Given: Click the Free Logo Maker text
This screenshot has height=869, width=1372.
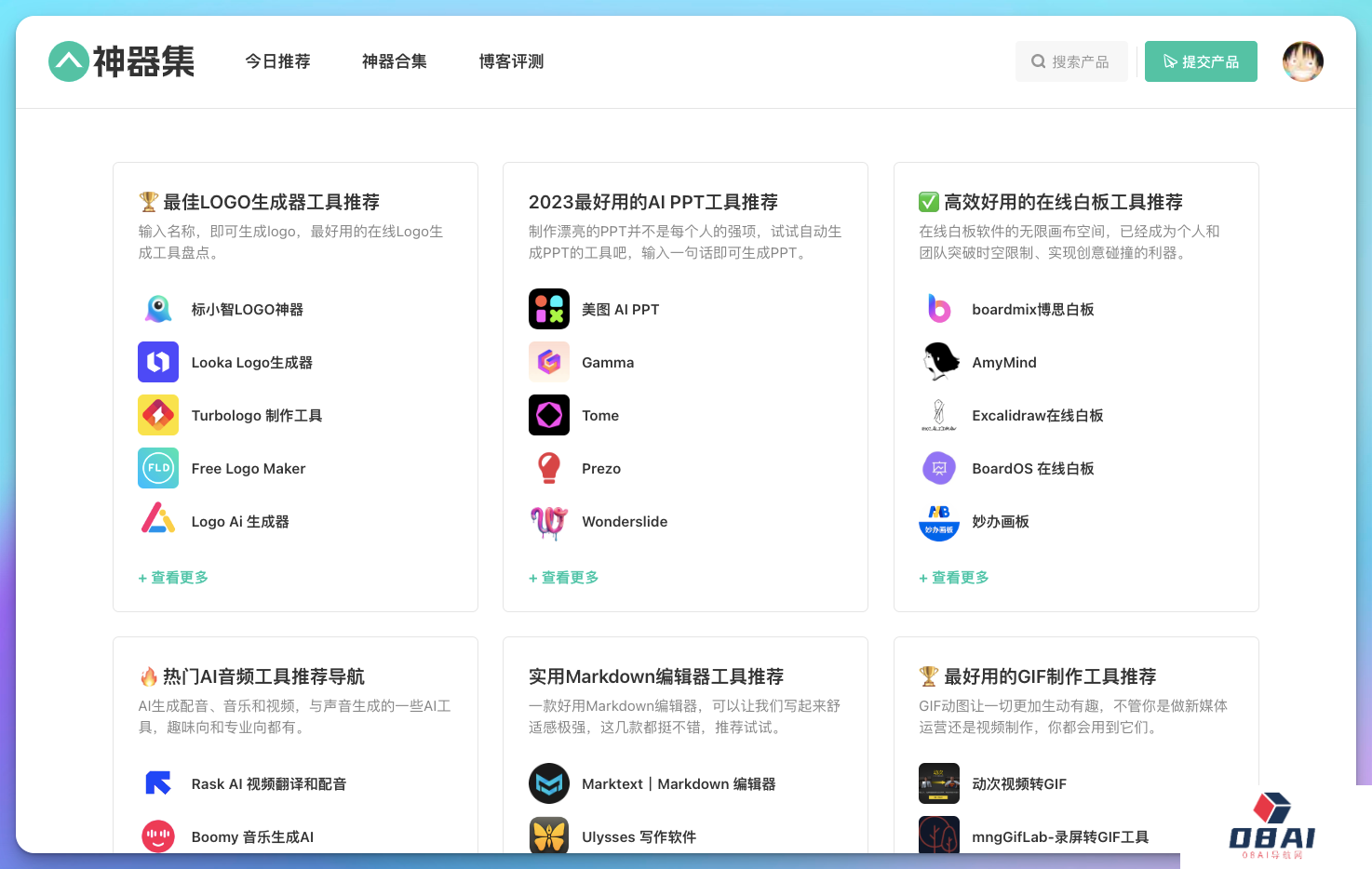Looking at the screenshot, I should 249,468.
